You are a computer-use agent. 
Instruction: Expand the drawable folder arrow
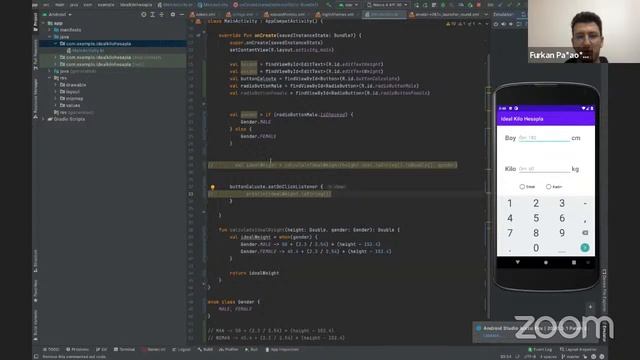[x=56, y=85]
